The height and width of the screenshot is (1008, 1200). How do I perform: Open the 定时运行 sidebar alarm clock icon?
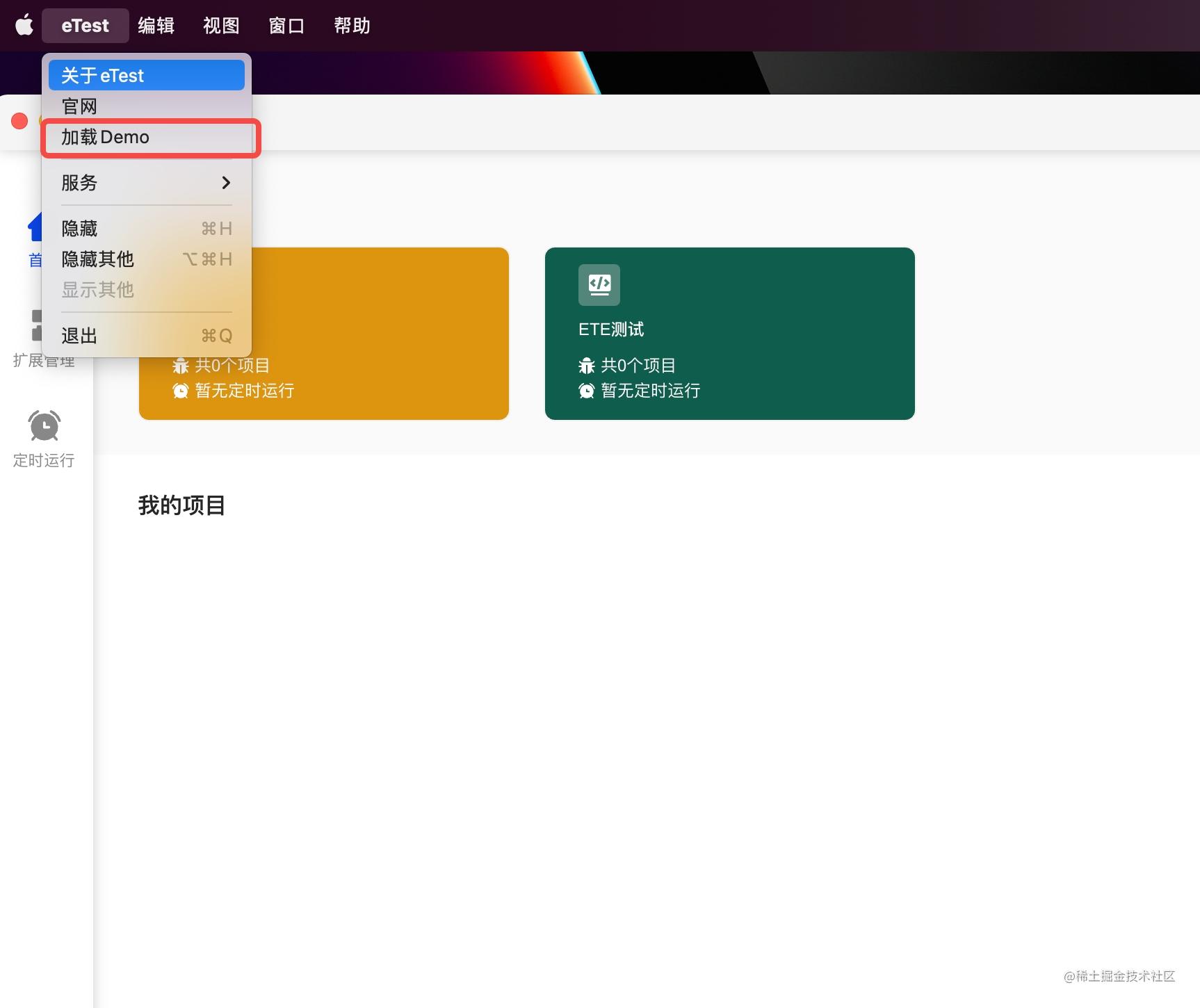44,425
